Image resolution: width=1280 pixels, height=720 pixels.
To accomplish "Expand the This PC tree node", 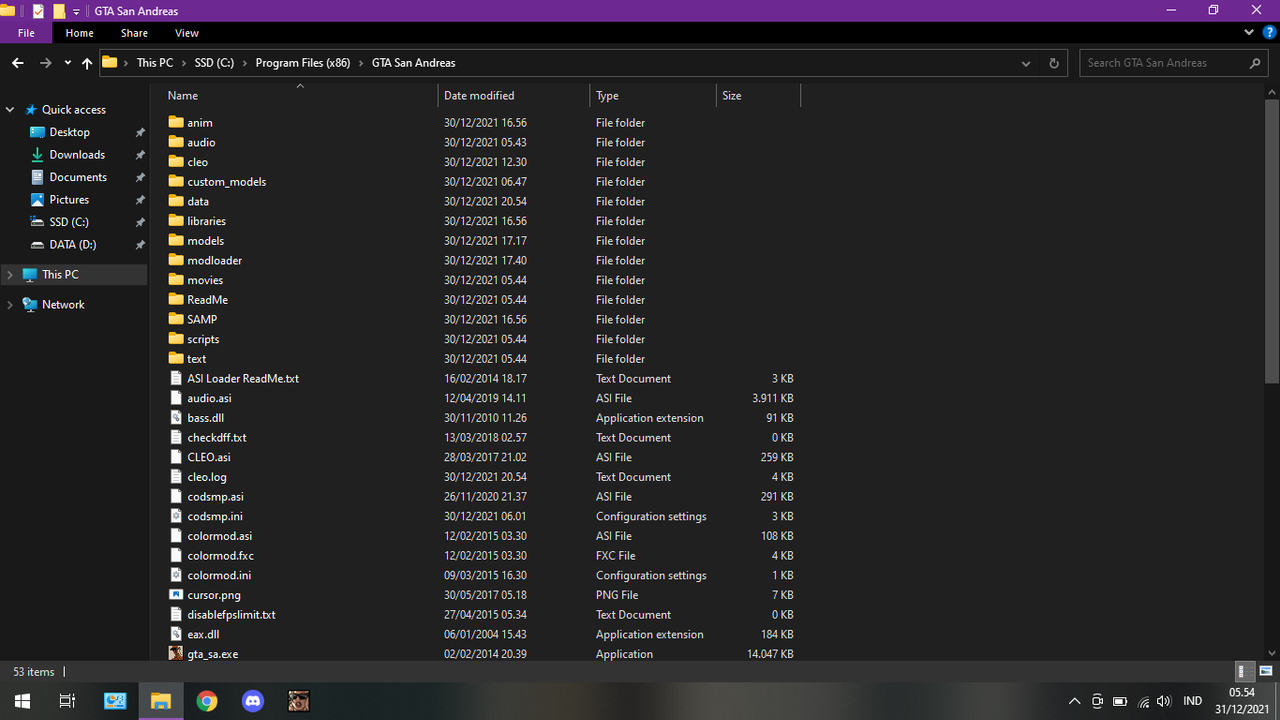I will pos(10,274).
